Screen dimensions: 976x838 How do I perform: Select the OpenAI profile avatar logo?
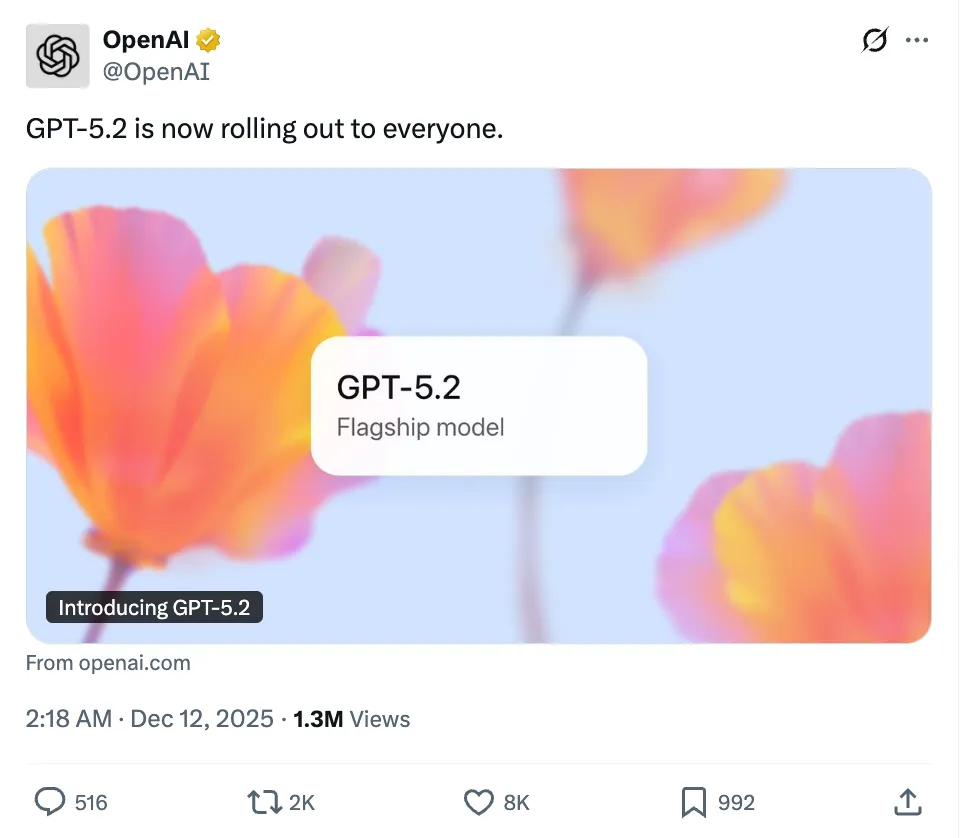(57, 56)
